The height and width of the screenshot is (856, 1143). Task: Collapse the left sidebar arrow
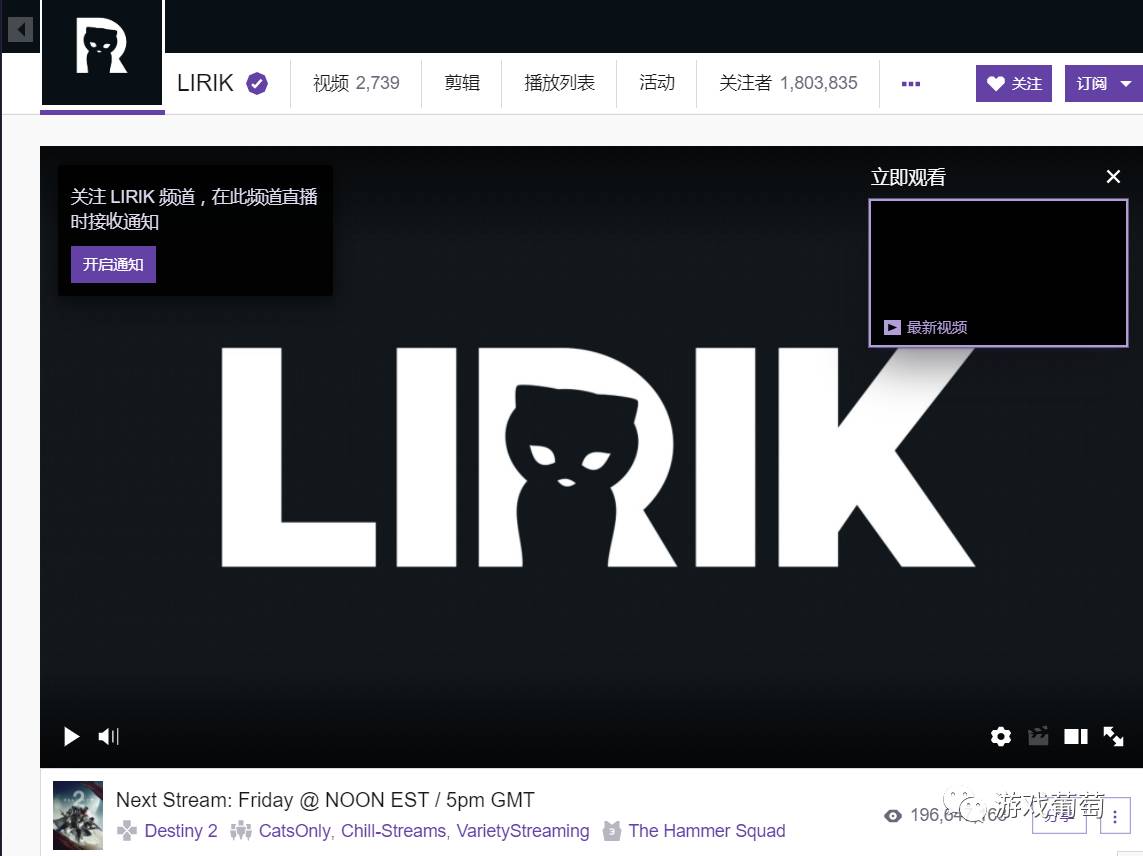click(x=20, y=29)
